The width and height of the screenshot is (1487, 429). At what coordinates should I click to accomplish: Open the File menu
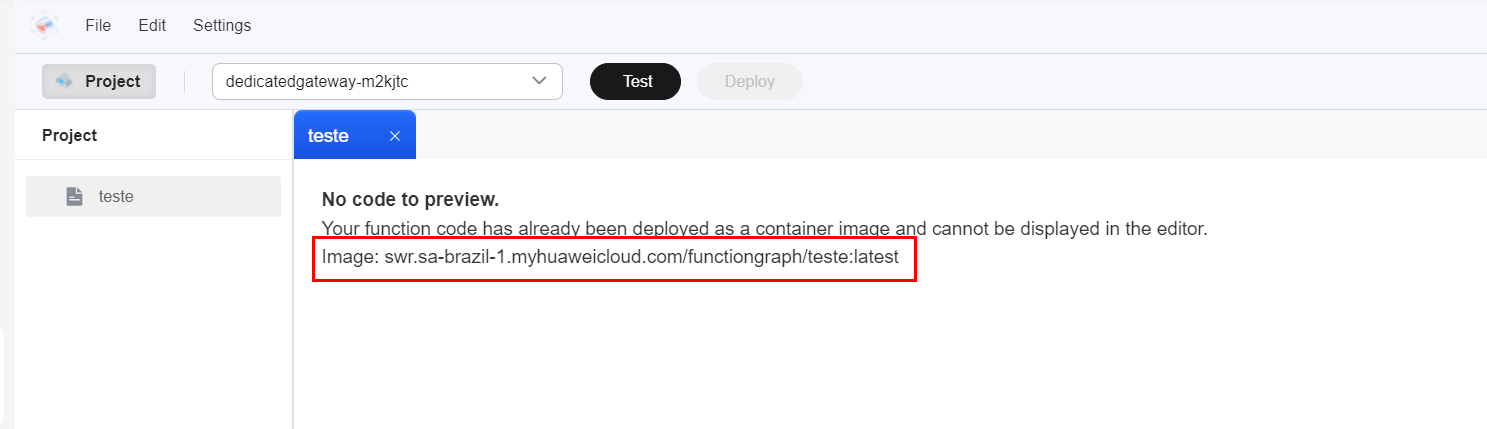point(98,25)
